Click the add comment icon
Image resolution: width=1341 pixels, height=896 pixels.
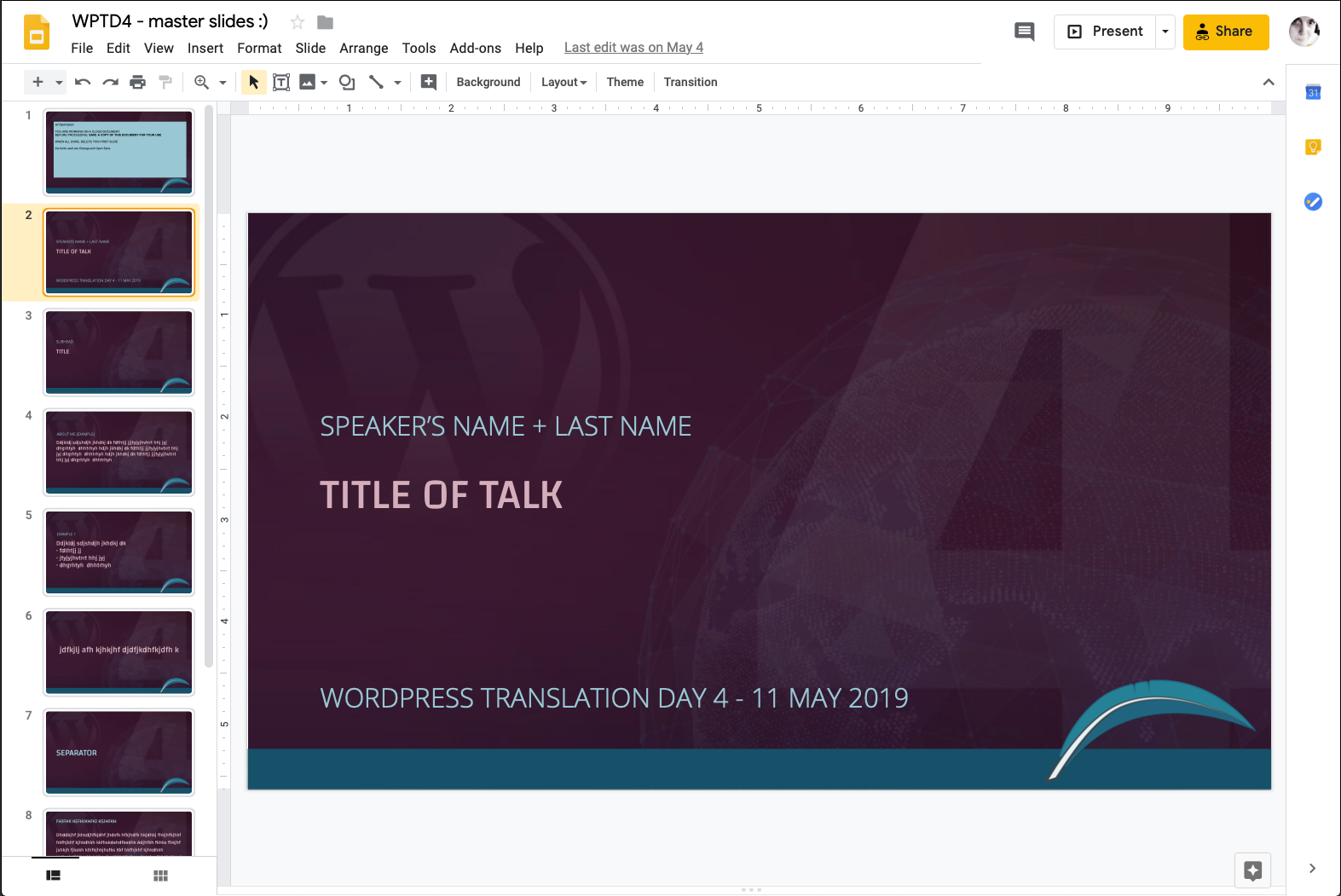[429, 82]
